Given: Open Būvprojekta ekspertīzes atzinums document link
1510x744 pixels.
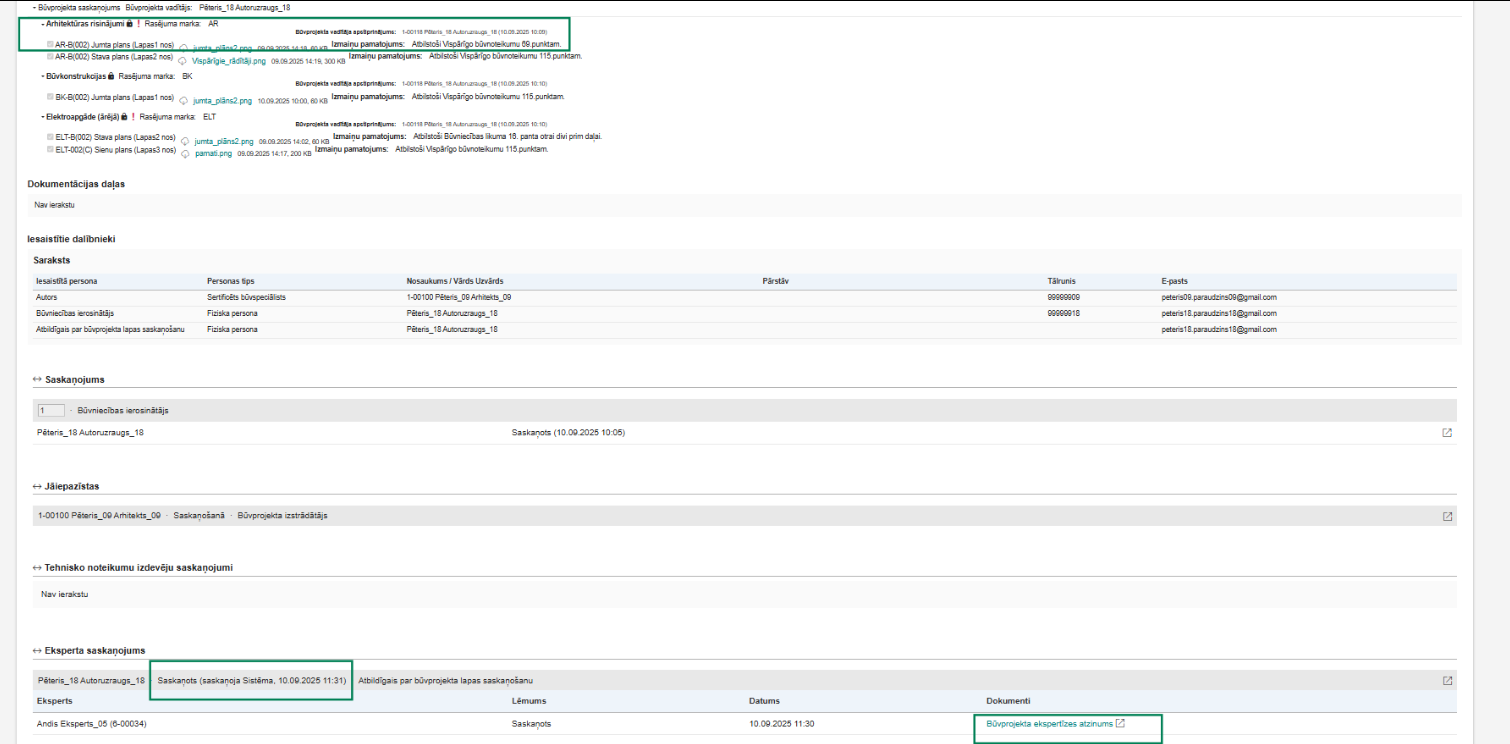Looking at the screenshot, I should [x=1049, y=724].
